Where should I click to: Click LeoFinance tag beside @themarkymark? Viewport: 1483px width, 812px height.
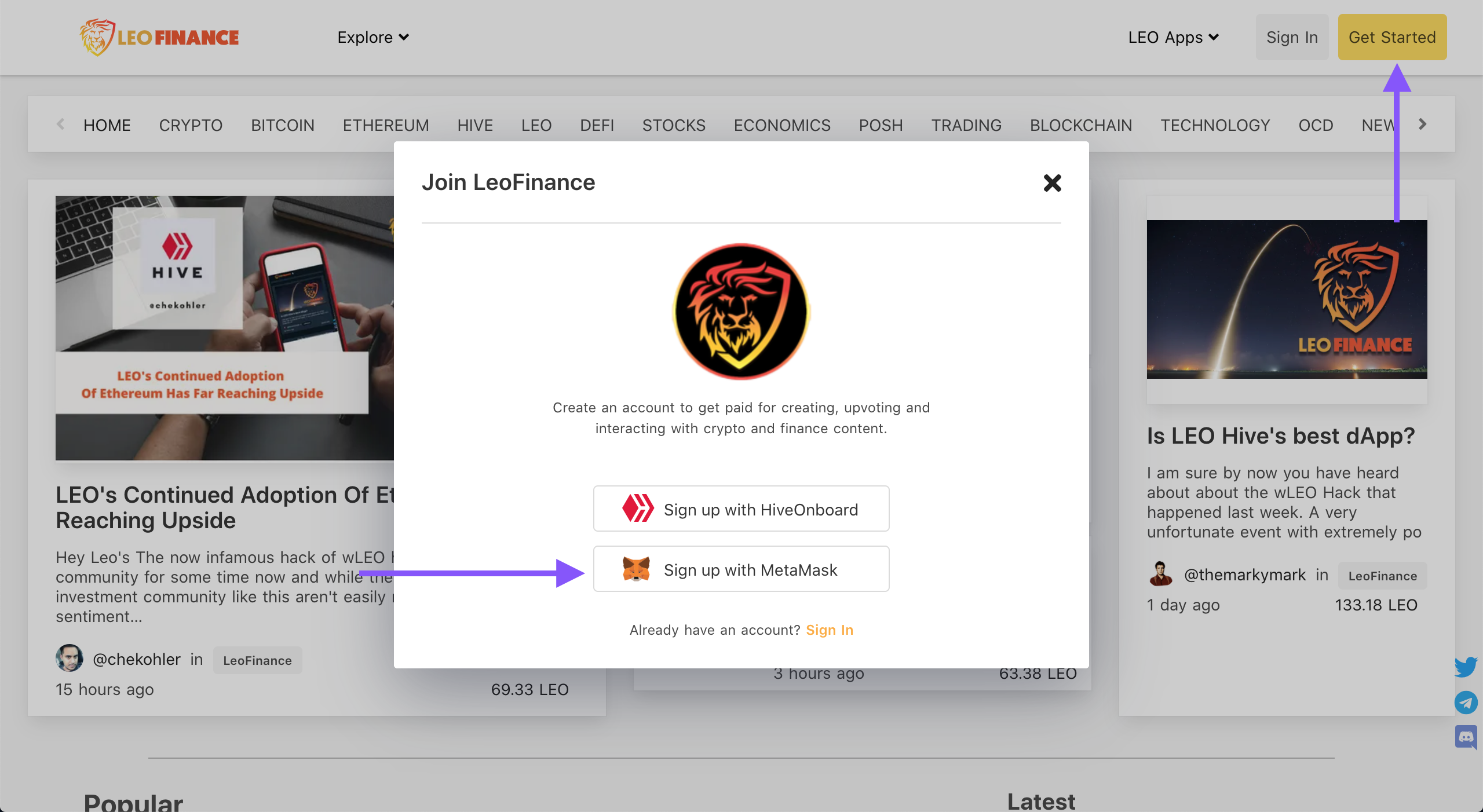click(x=1382, y=576)
